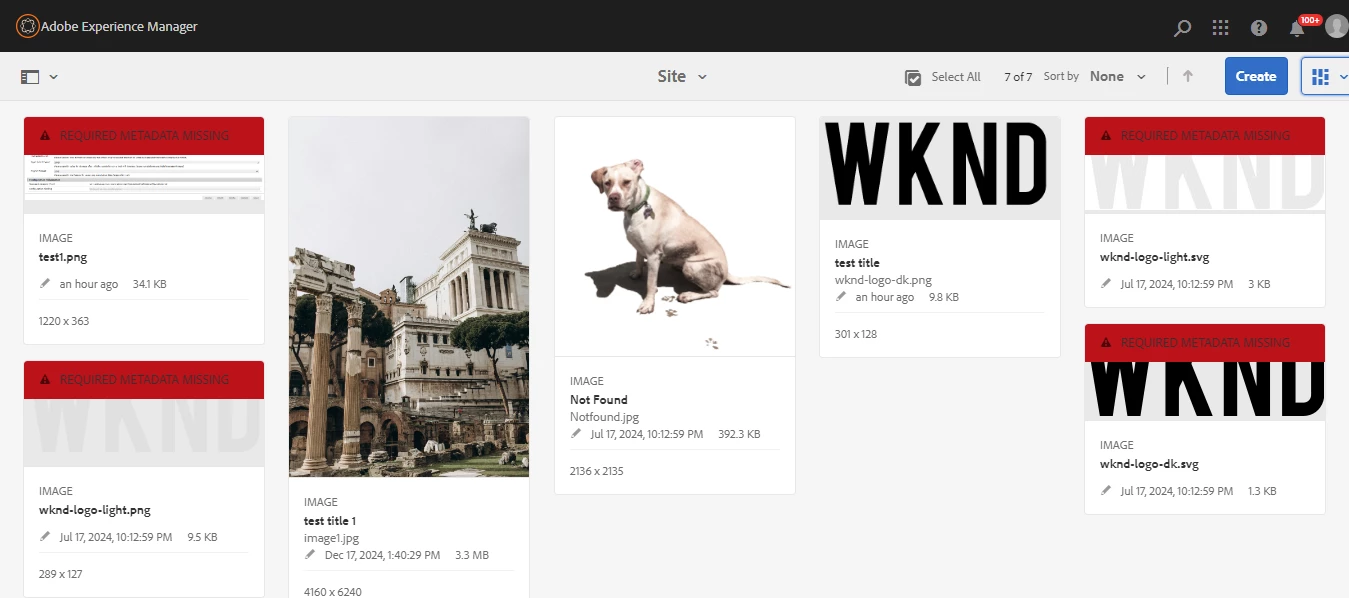The image size is (1349, 598).
Task: Click the 'test title 1' asset title
Action: [330, 521]
